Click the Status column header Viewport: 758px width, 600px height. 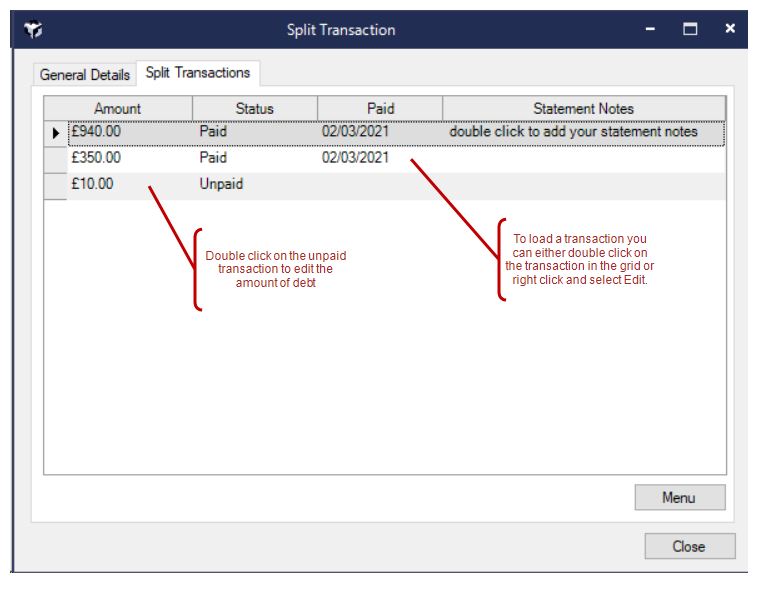(x=254, y=108)
